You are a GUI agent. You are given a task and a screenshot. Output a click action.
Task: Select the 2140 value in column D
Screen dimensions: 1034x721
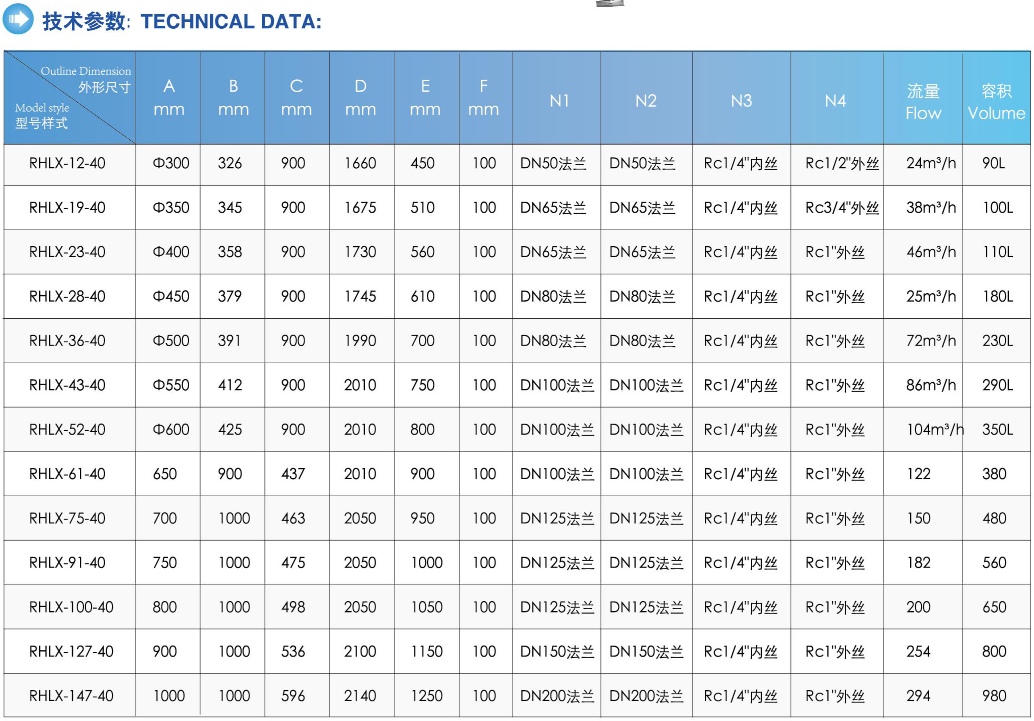coord(360,695)
